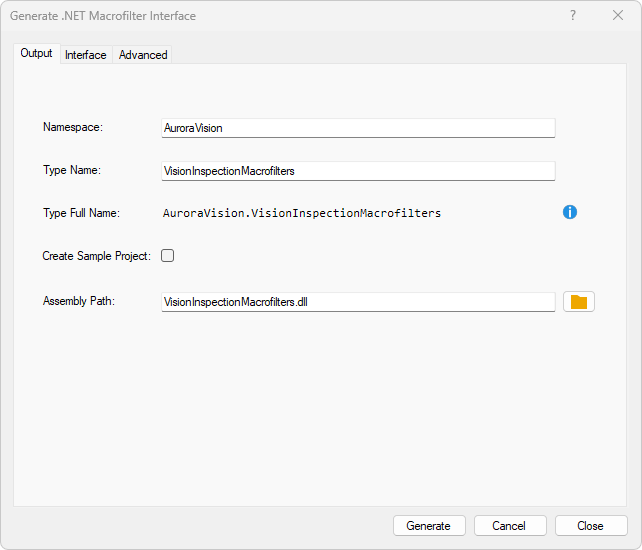Switch to the Interface tab
This screenshot has width=642, height=550.
[x=86, y=55]
